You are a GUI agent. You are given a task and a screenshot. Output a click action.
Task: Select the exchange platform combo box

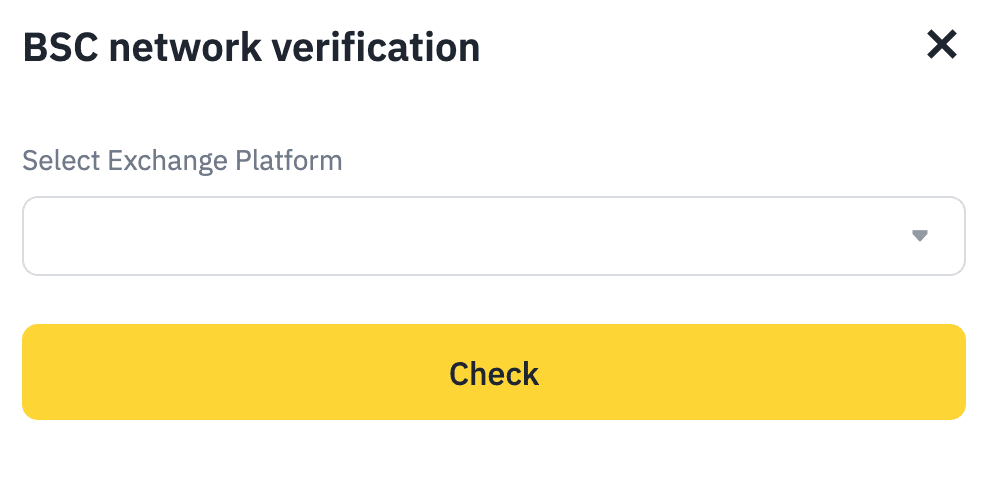[x=493, y=236]
